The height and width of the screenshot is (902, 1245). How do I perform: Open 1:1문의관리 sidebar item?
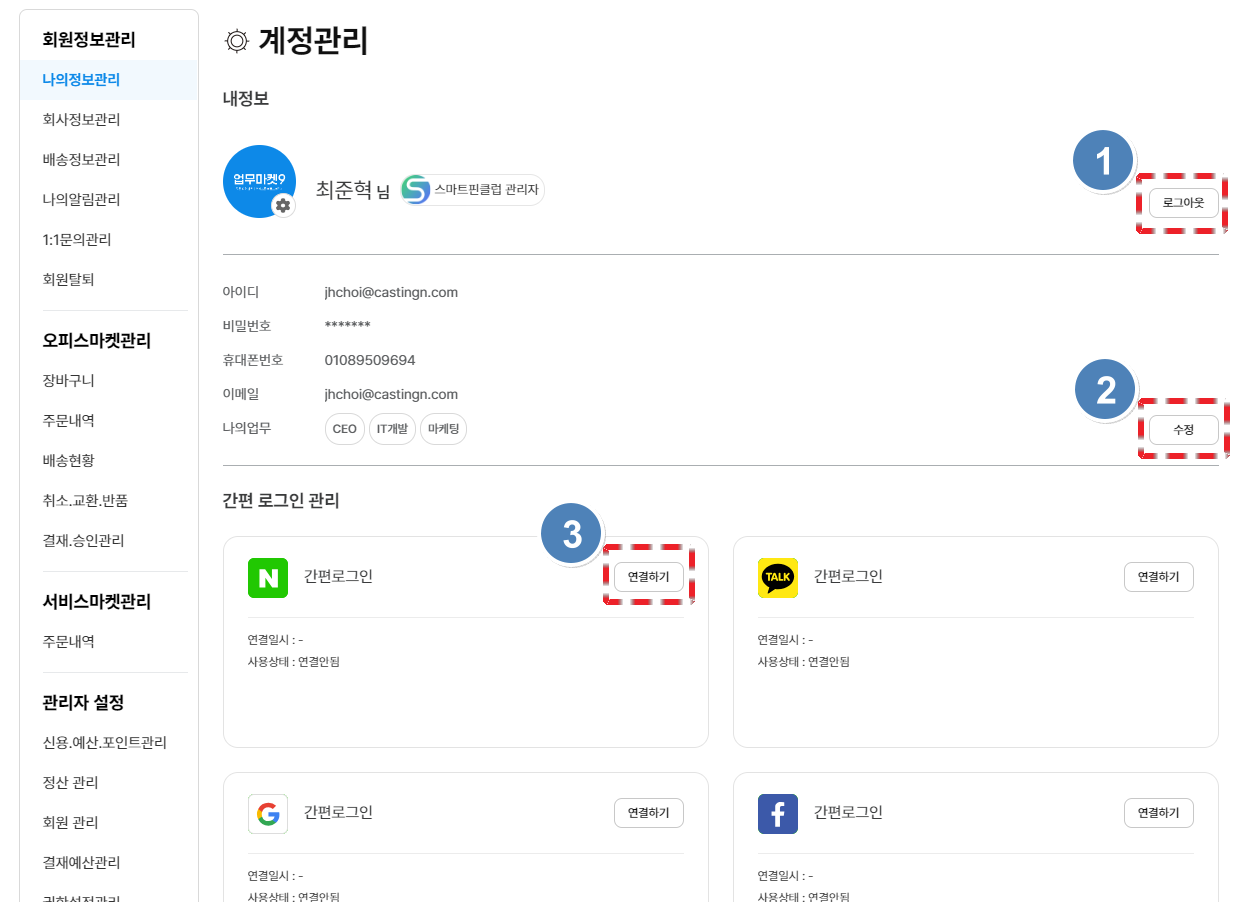pos(77,240)
